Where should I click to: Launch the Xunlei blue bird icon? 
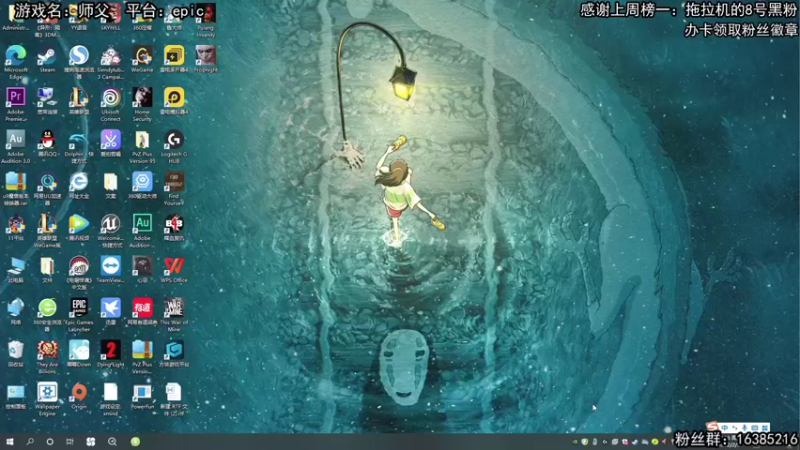click(x=111, y=308)
